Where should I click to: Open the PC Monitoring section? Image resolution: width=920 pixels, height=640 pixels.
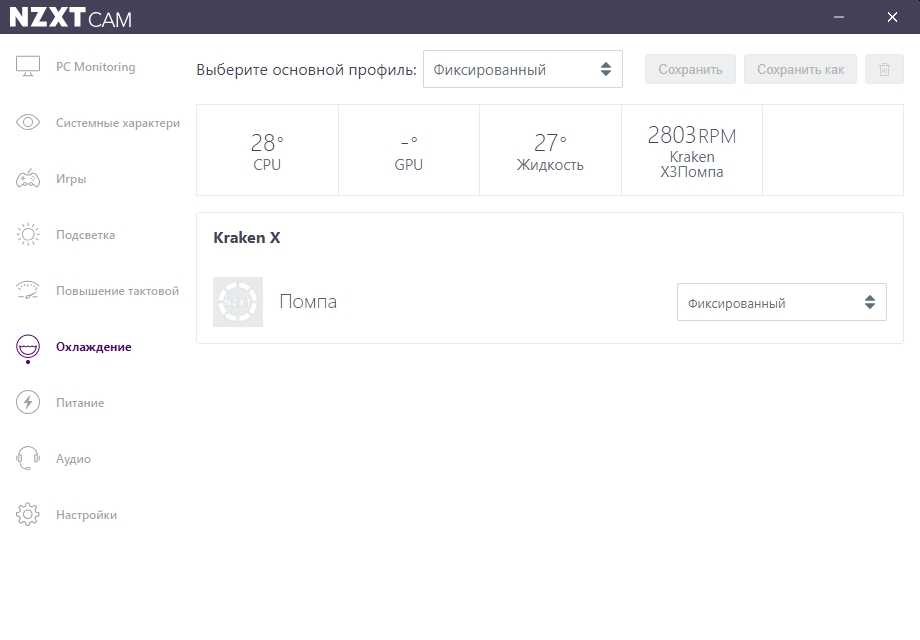tap(95, 67)
